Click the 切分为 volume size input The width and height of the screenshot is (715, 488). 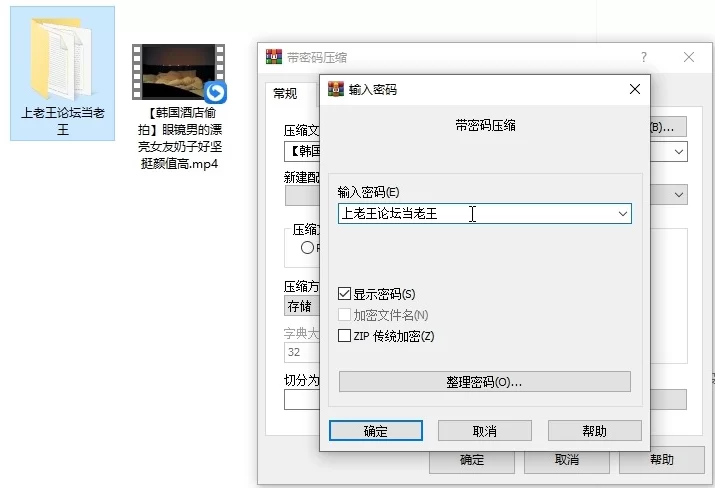302,400
